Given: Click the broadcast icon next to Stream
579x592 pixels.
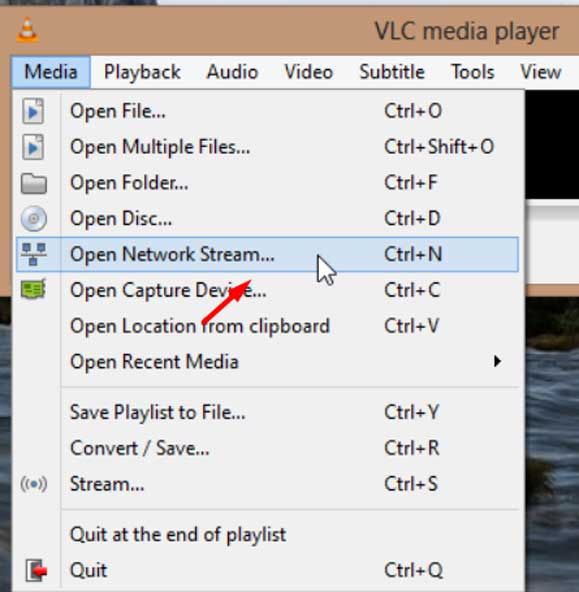Looking at the screenshot, I should tap(34, 484).
